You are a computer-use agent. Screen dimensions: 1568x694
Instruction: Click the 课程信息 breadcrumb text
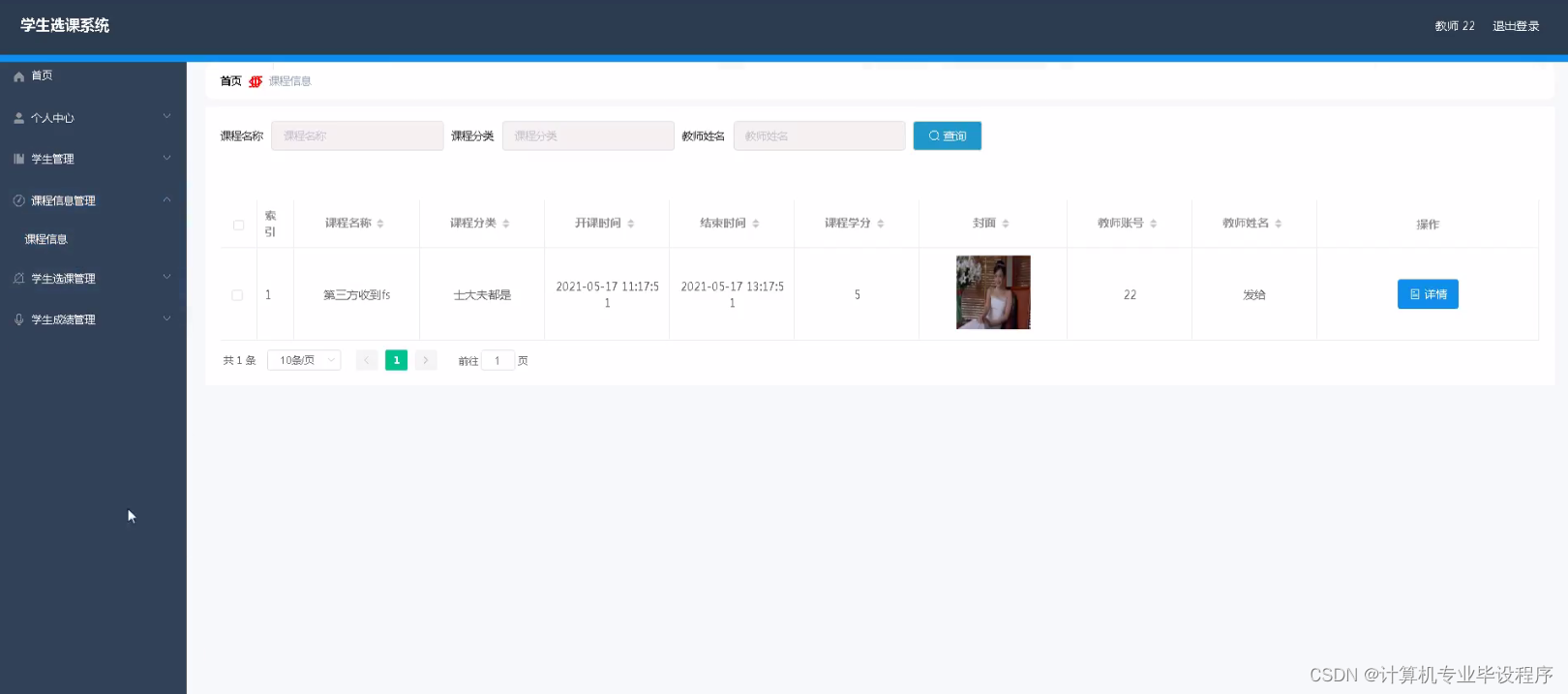click(x=290, y=81)
